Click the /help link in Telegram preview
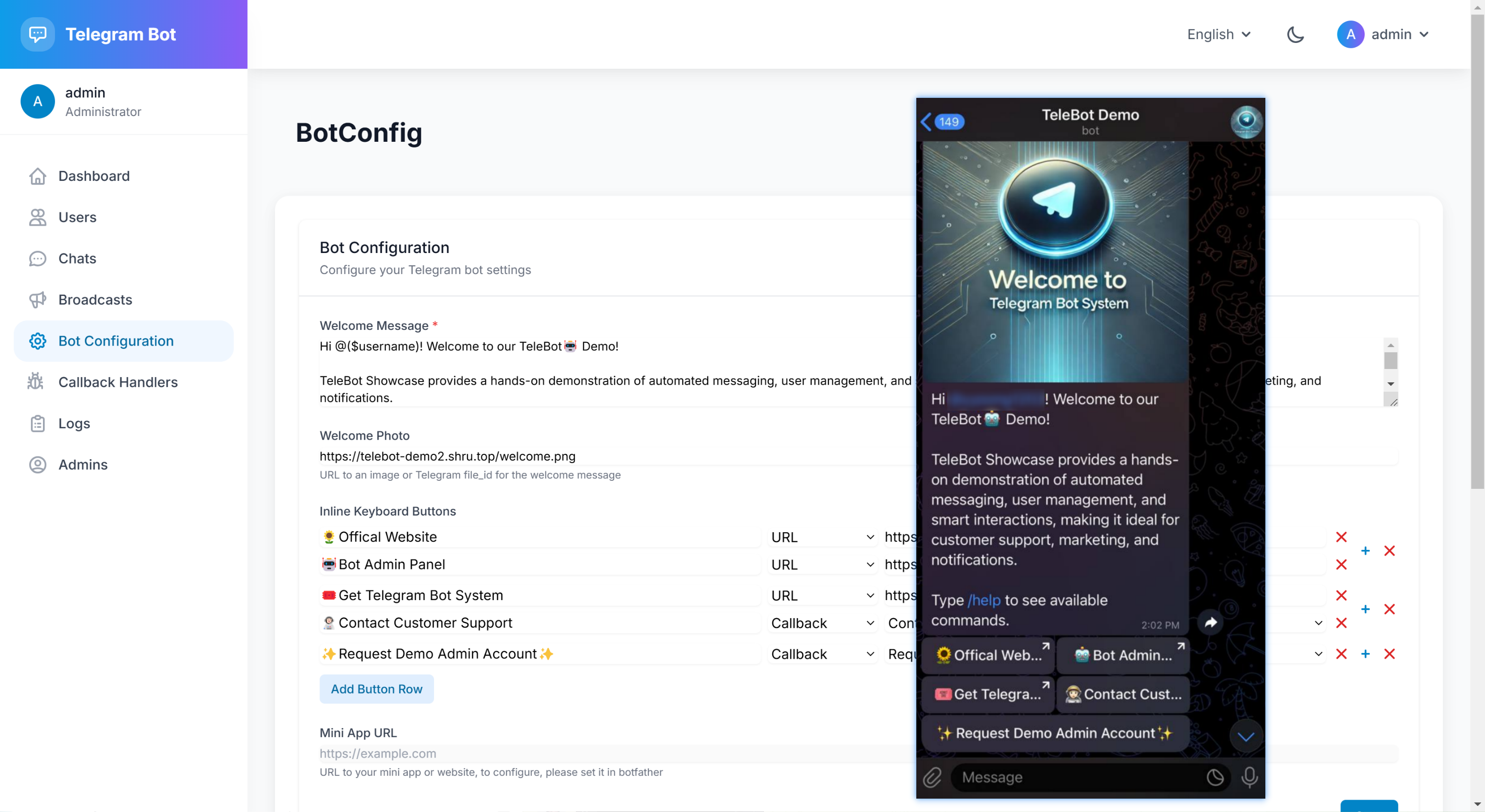 (984, 600)
